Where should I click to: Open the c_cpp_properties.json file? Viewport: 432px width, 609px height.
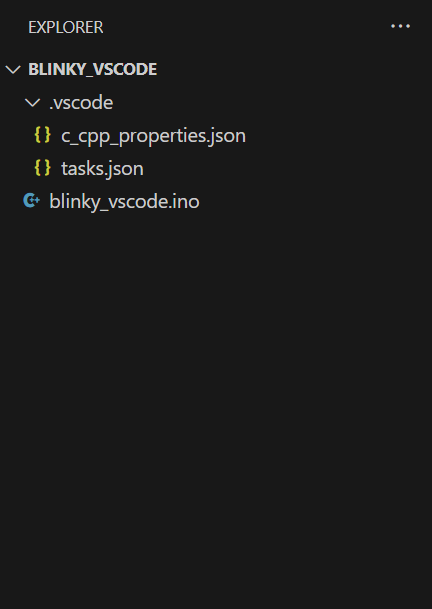153,136
